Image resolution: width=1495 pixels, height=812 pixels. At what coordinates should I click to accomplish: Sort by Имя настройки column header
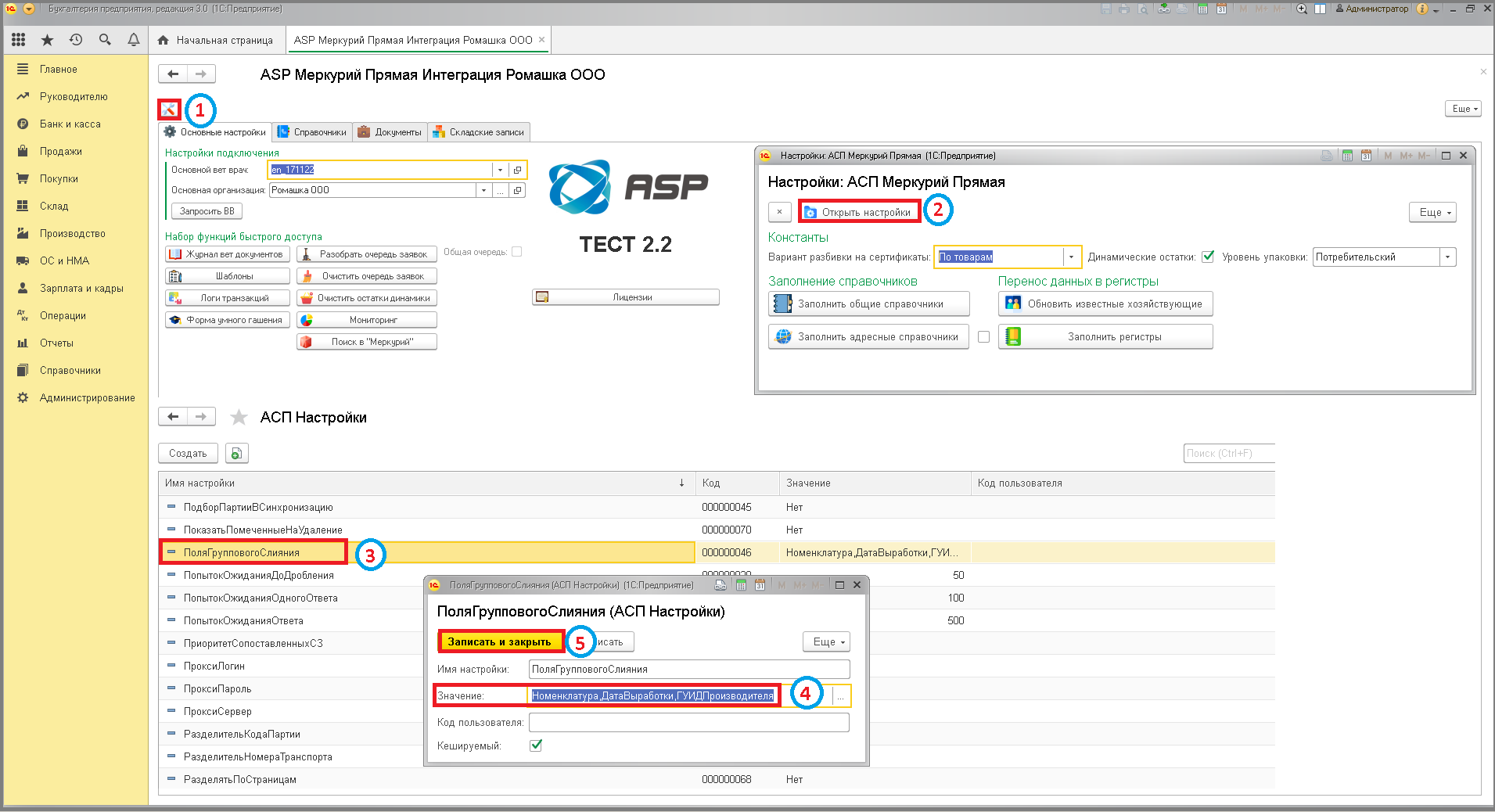[x=426, y=483]
